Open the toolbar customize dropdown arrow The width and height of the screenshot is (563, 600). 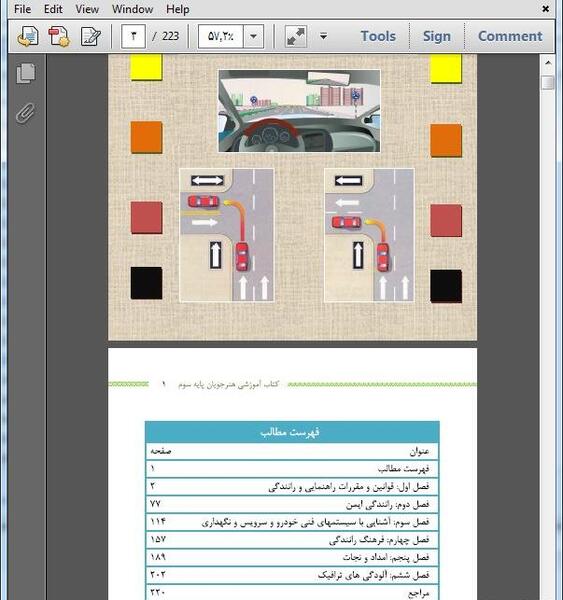323,36
